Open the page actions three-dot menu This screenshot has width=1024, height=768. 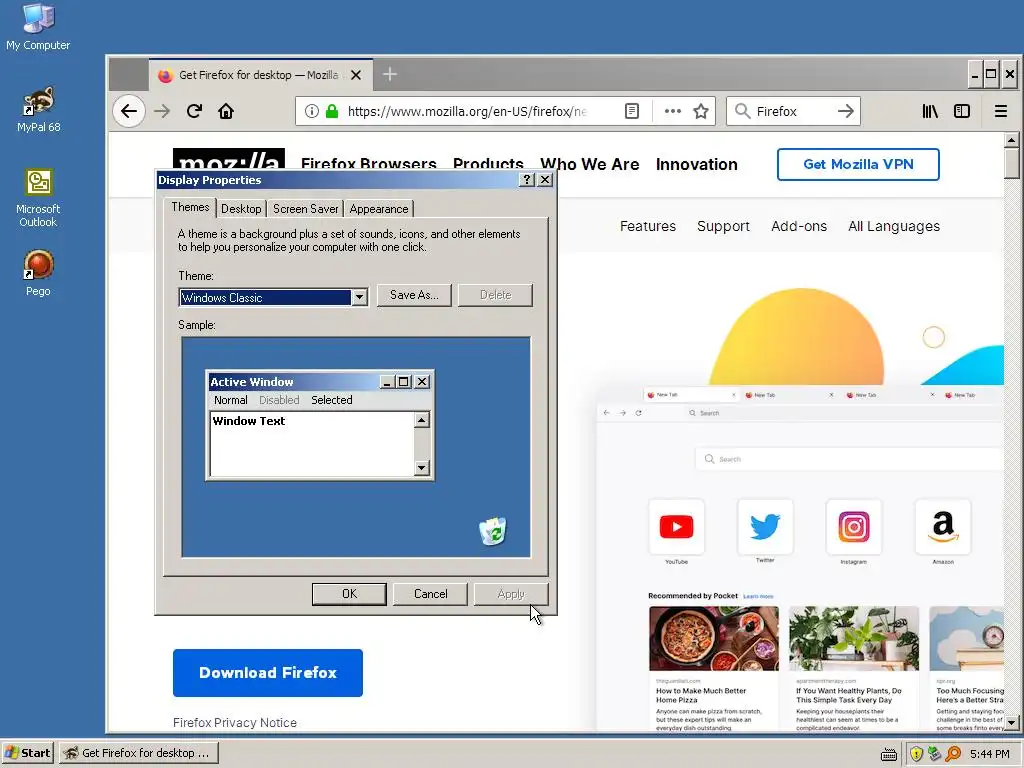click(673, 111)
